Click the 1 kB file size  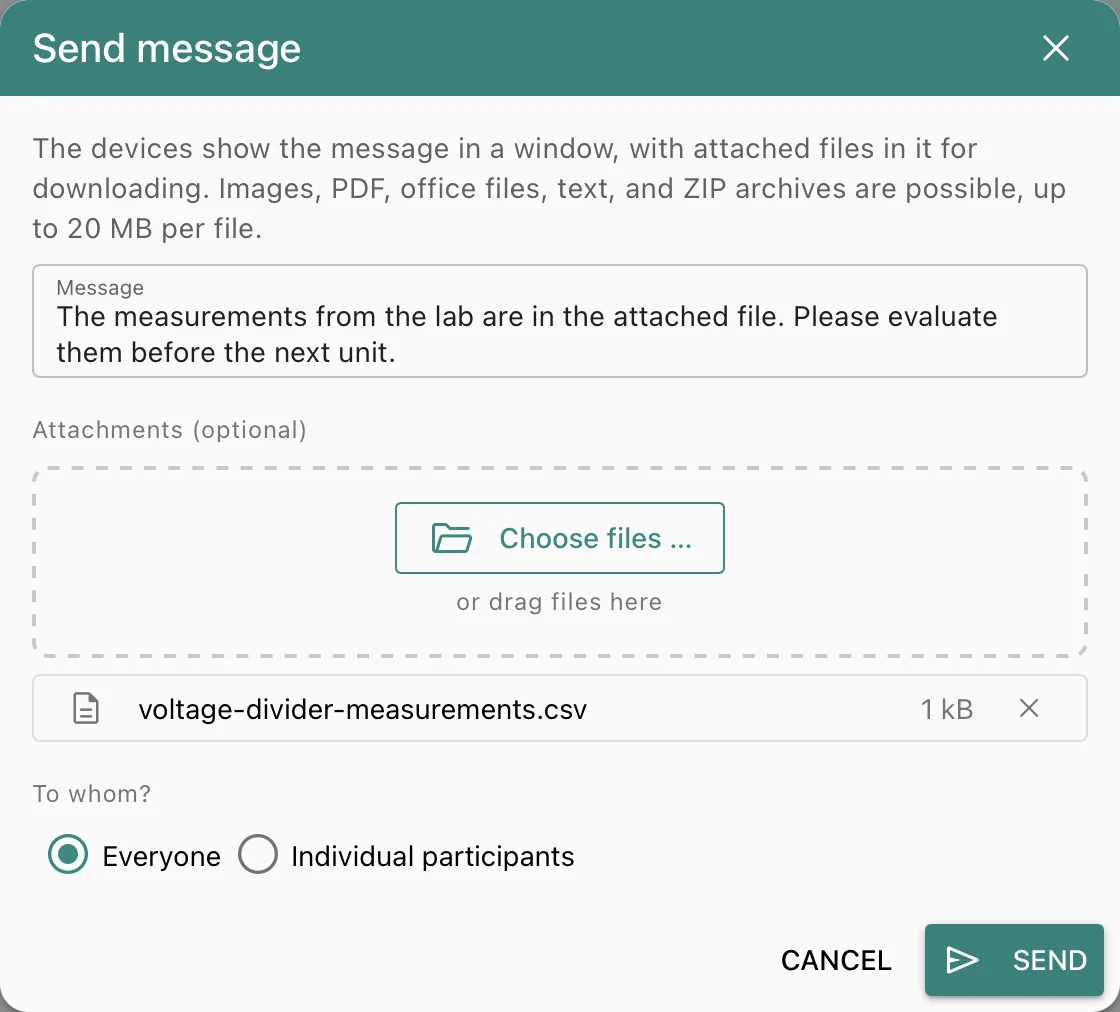(x=946, y=709)
